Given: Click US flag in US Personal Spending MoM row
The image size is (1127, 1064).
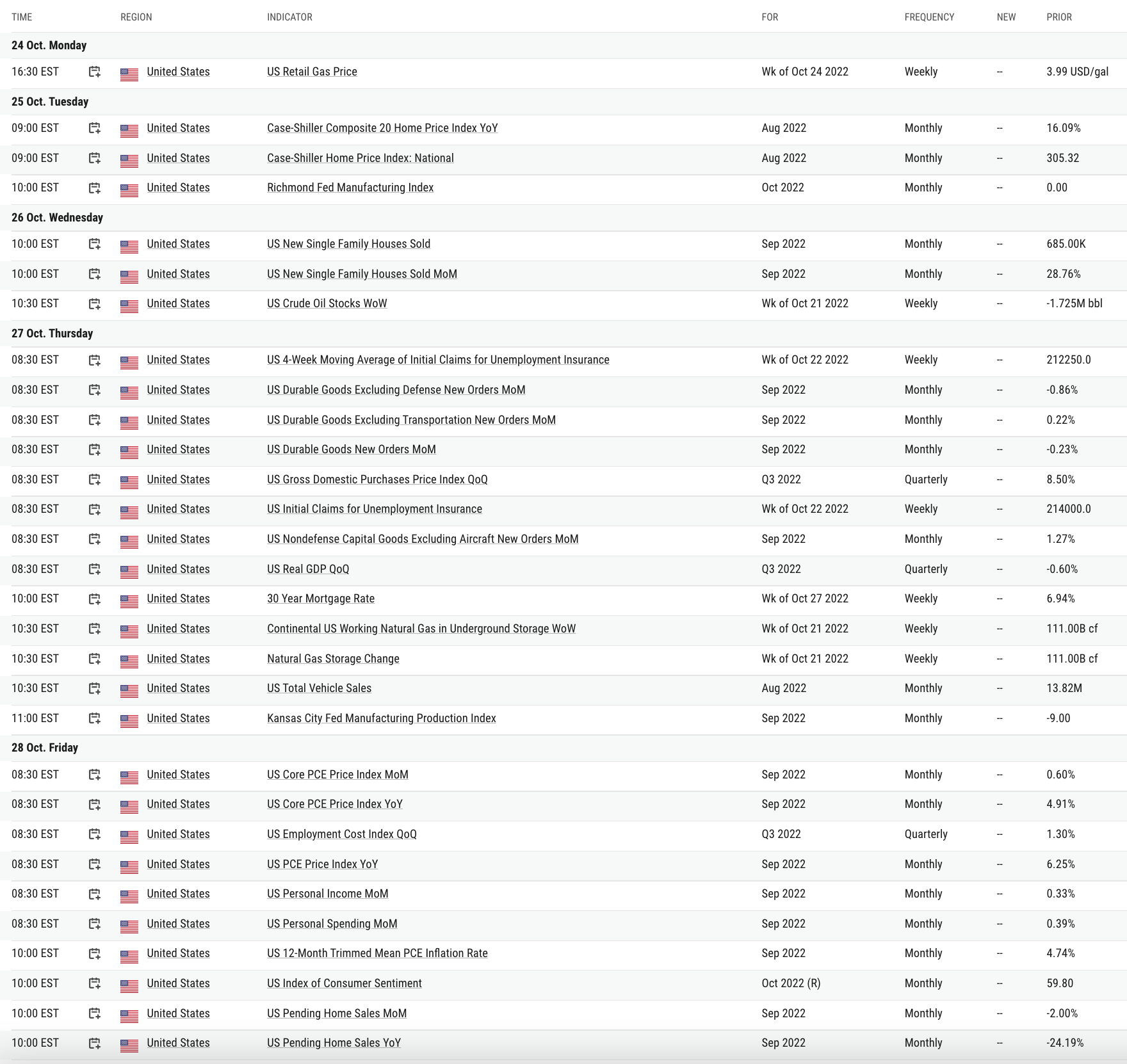Looking at the screenshot, I should (x=129, y=927).
